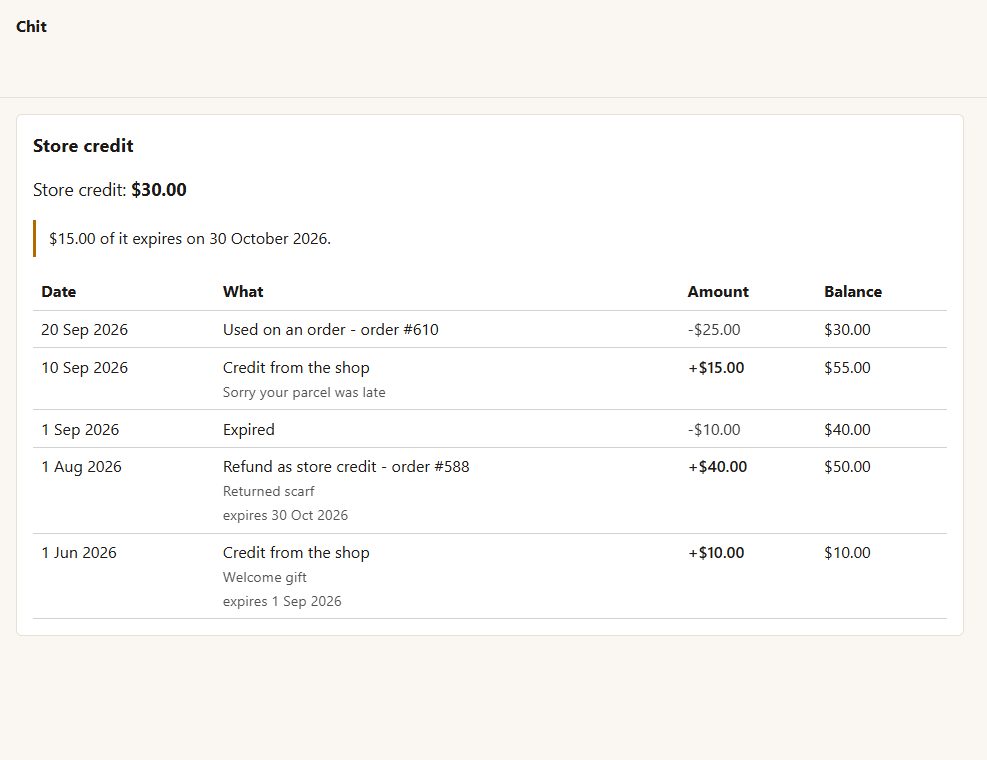Click the +$40.00 refund amount
This screenshot has height=760, width=987.
(717, 467)
